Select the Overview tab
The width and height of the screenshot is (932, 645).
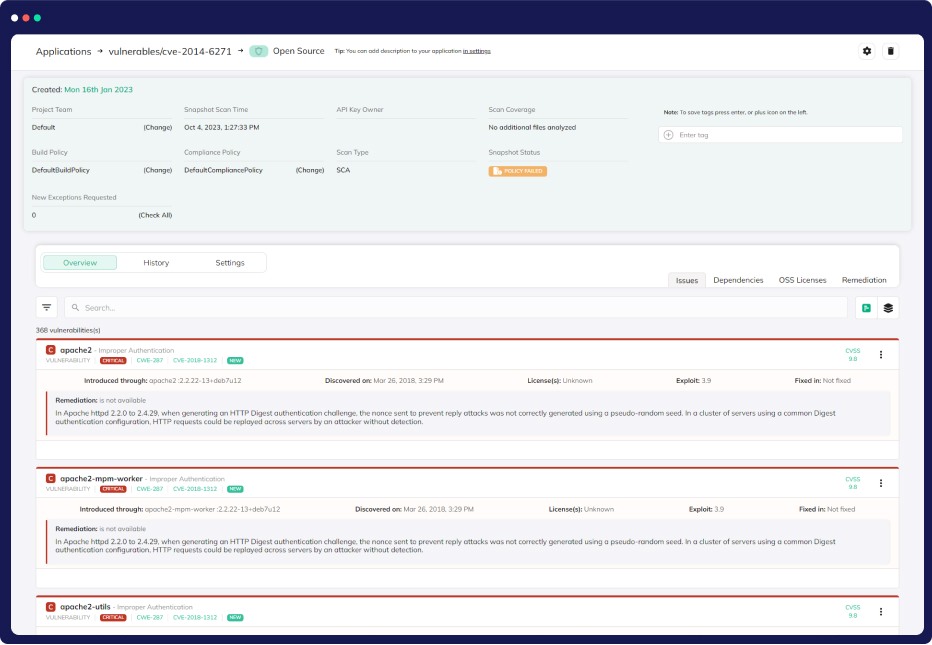click(80, 263)
